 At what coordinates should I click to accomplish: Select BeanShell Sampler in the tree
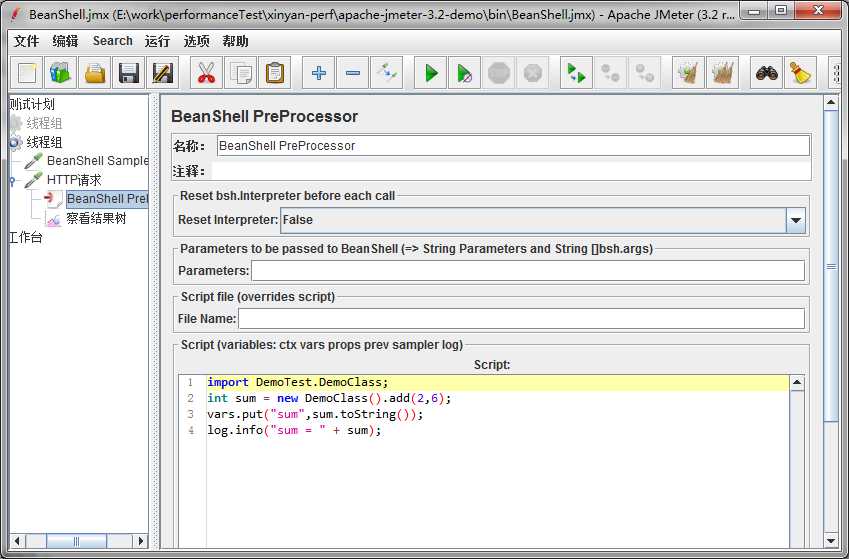point(97,161)
